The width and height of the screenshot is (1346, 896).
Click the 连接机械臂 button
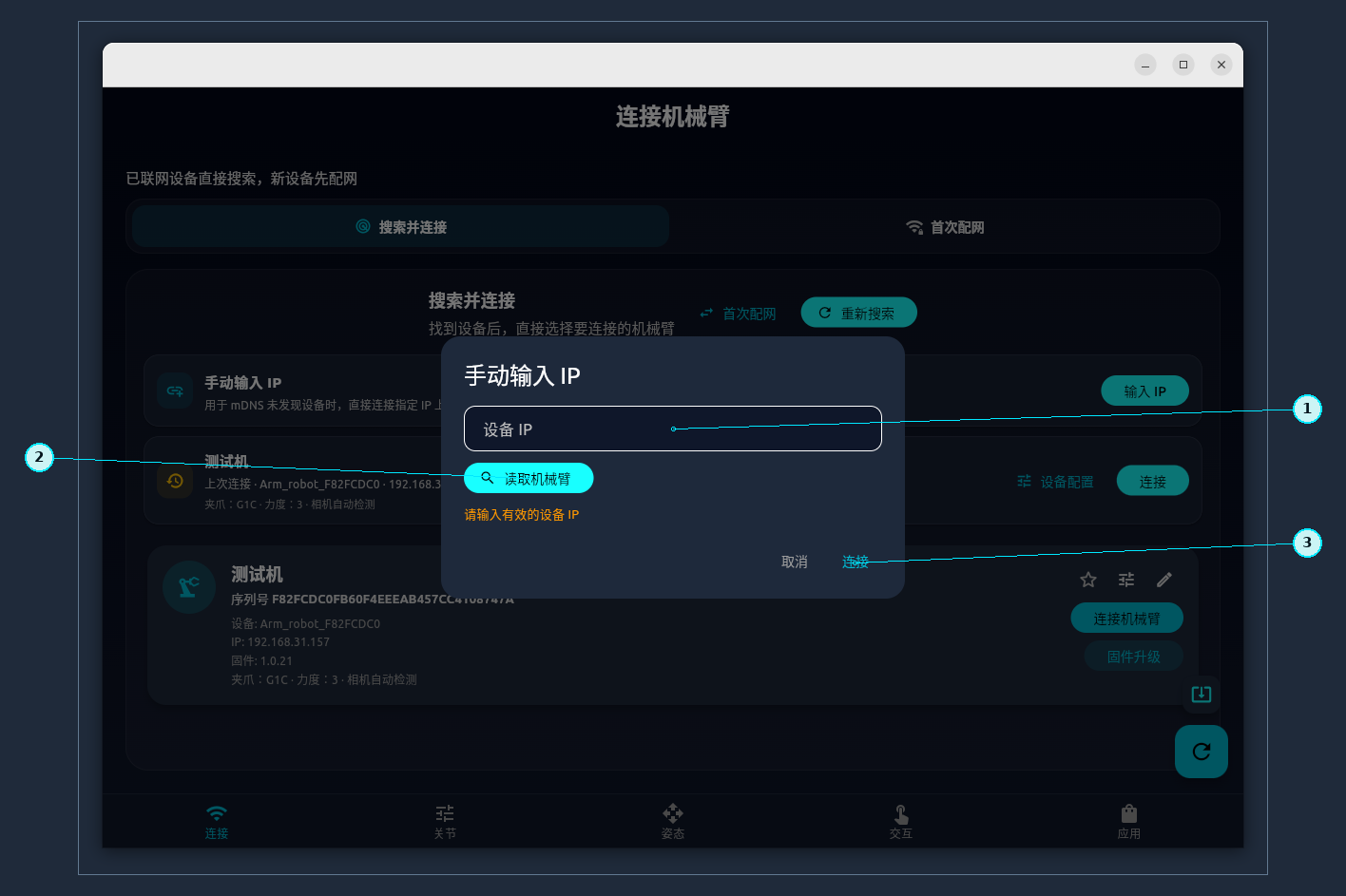click(x=1126, y=619)
